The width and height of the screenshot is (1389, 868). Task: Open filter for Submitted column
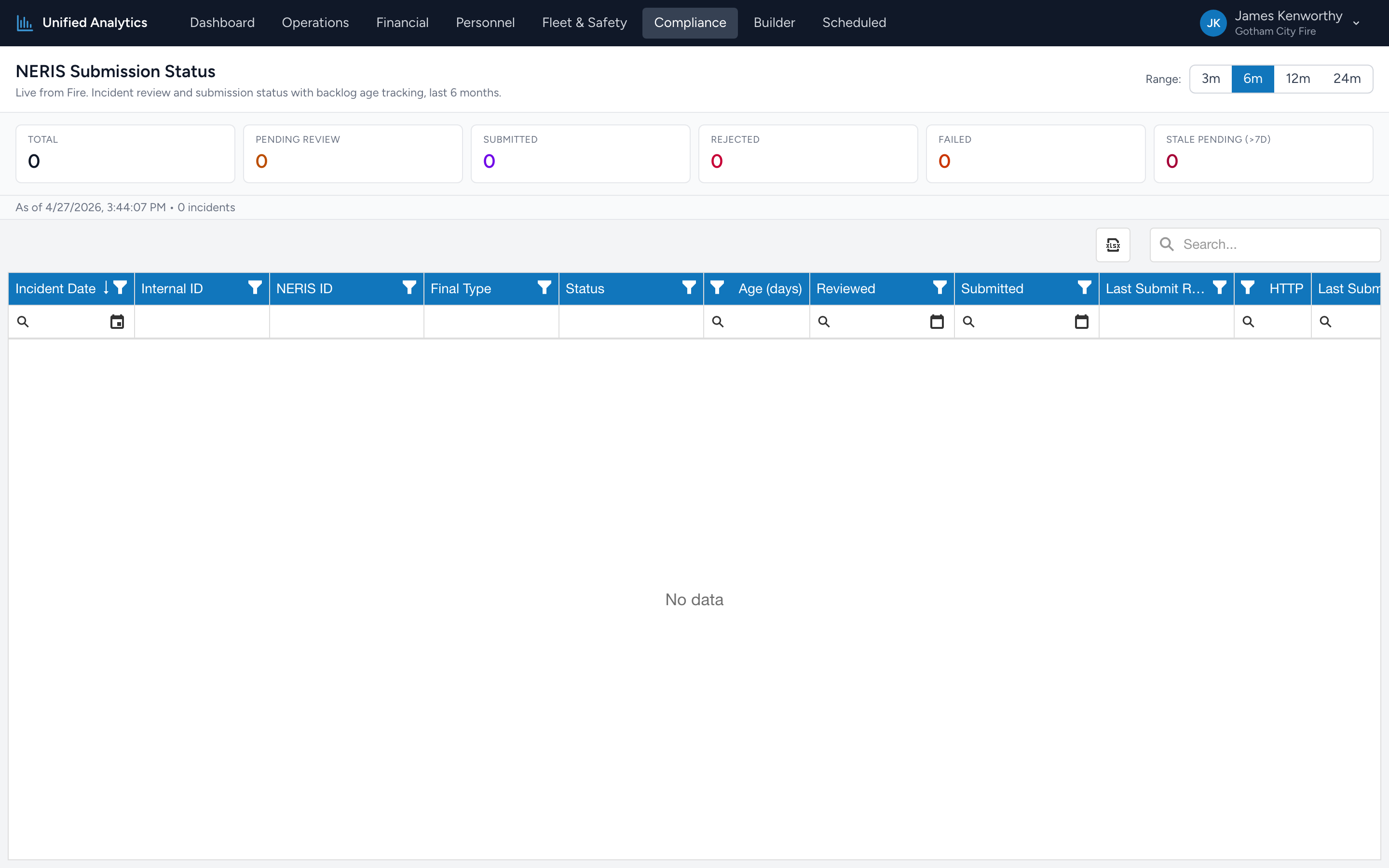pos(1084,287)
